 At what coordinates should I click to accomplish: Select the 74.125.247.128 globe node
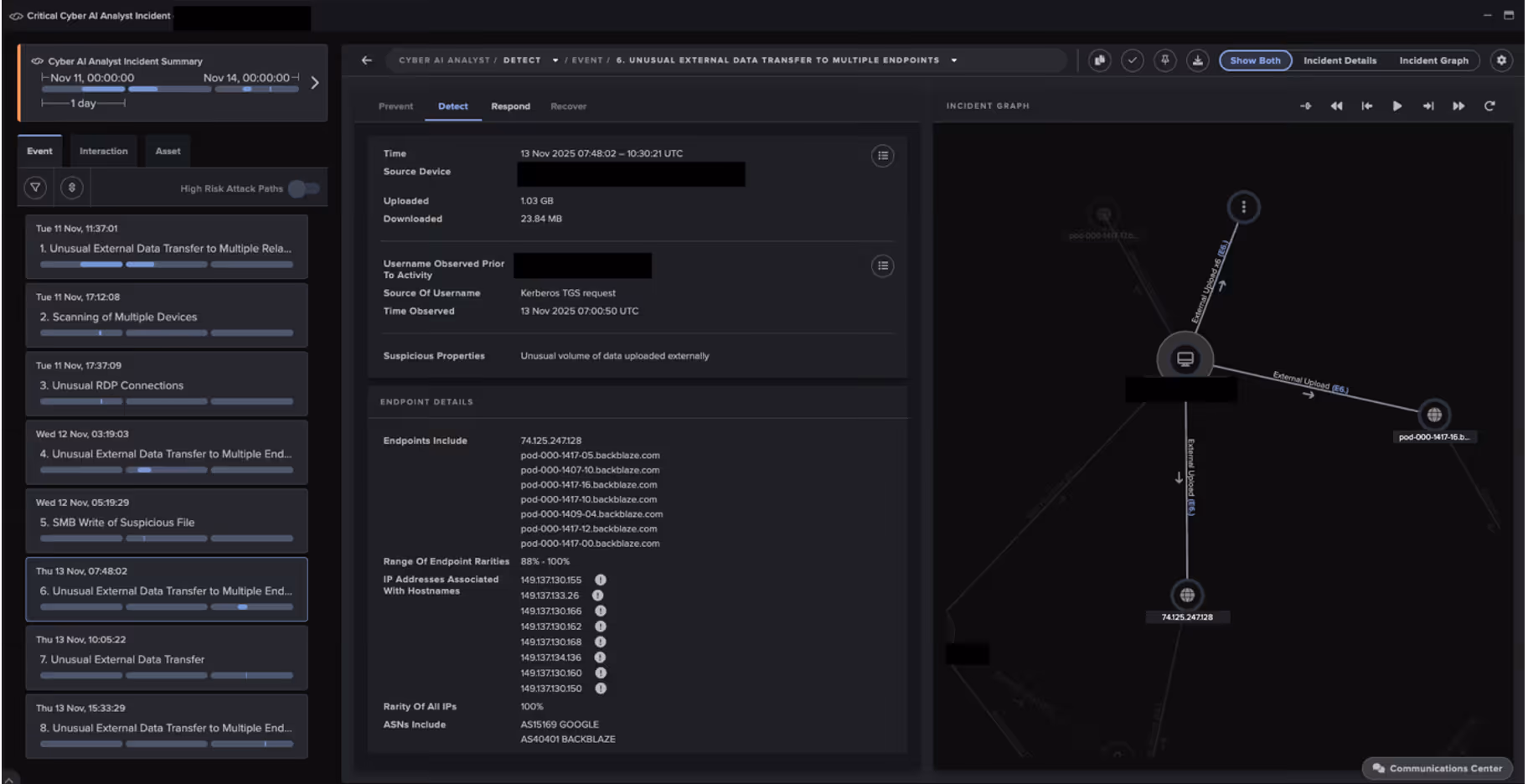1187,595
